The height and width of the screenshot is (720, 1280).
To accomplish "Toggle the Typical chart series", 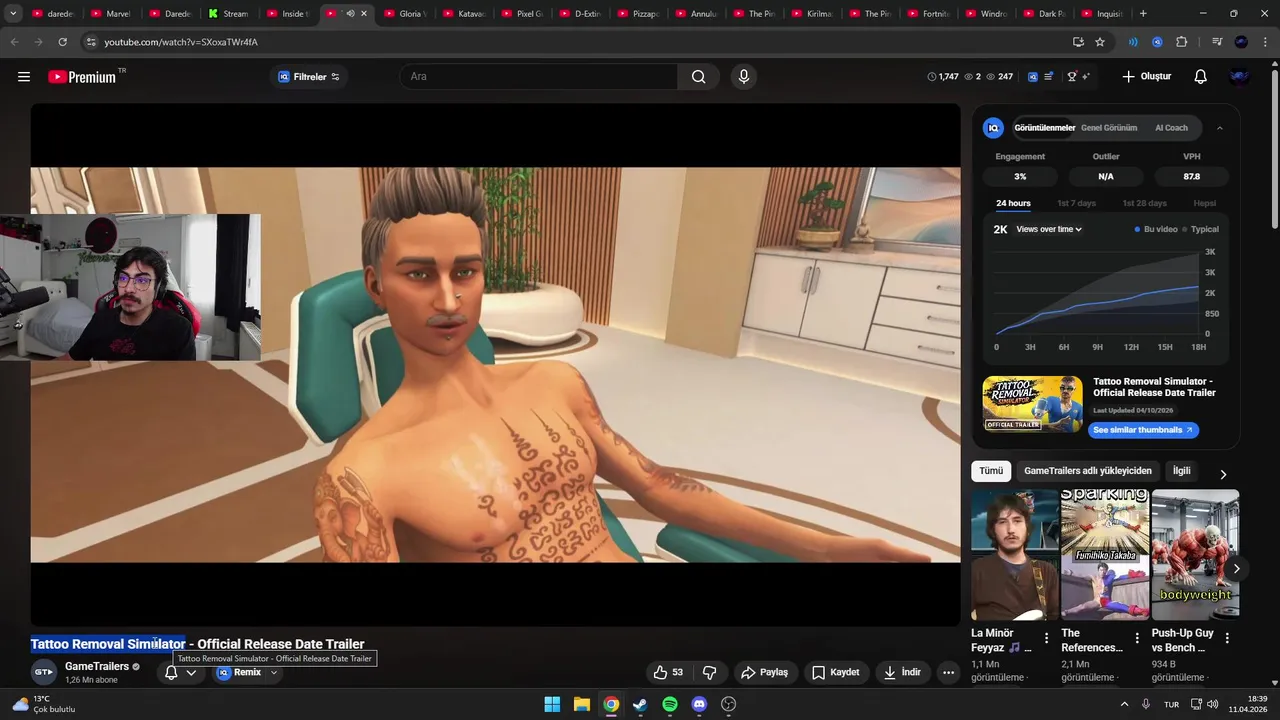I will [1201, 230].
